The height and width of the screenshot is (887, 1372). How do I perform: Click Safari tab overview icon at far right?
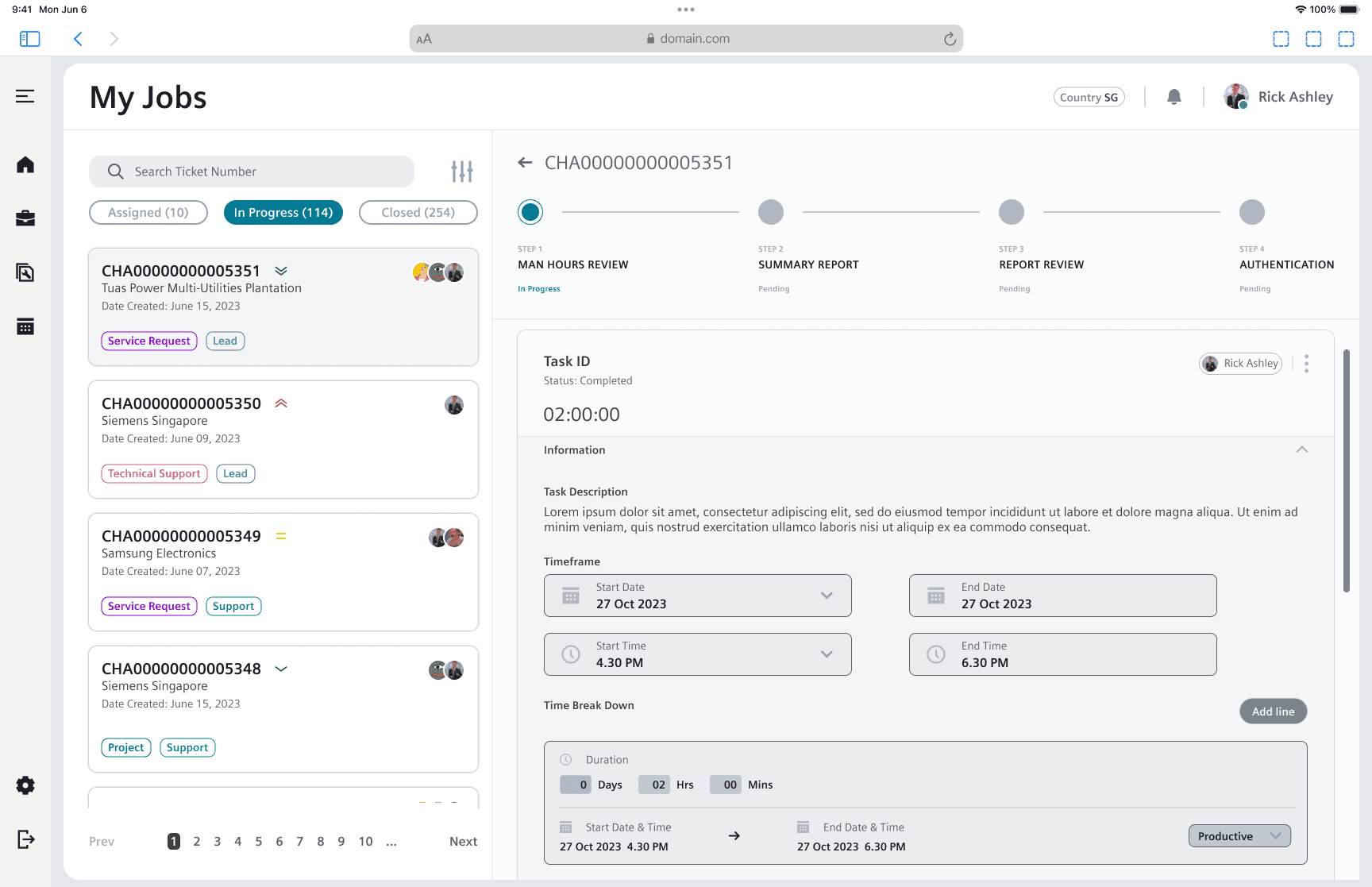tap(1346, 39)
